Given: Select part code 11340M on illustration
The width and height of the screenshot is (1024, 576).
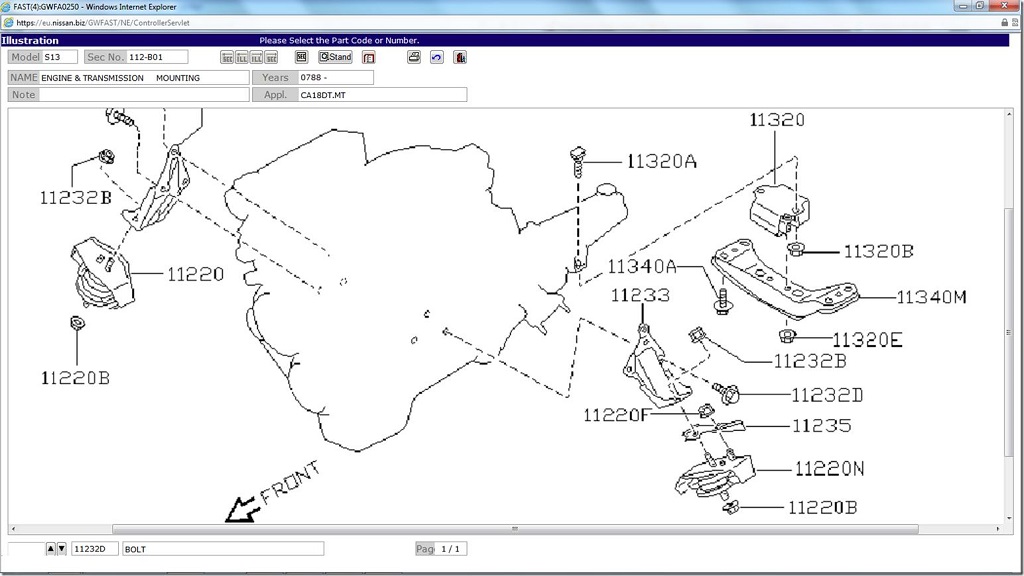Looking at the screenshot, I should (x=931, y=296).
